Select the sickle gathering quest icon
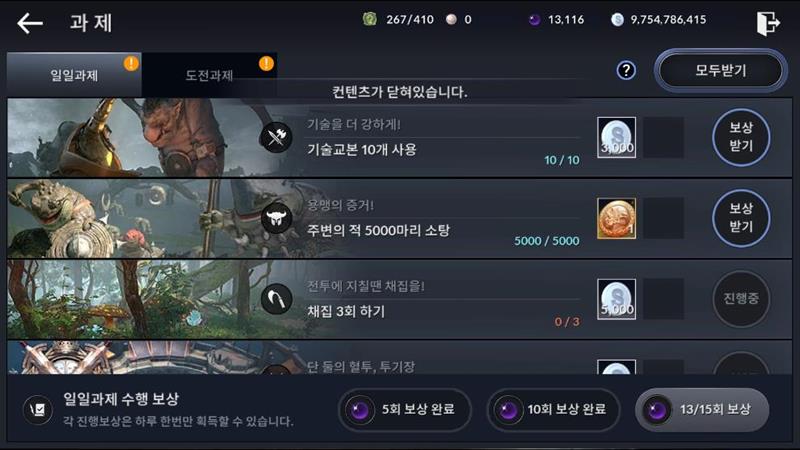The image size is (800, 450). [277, 299]
